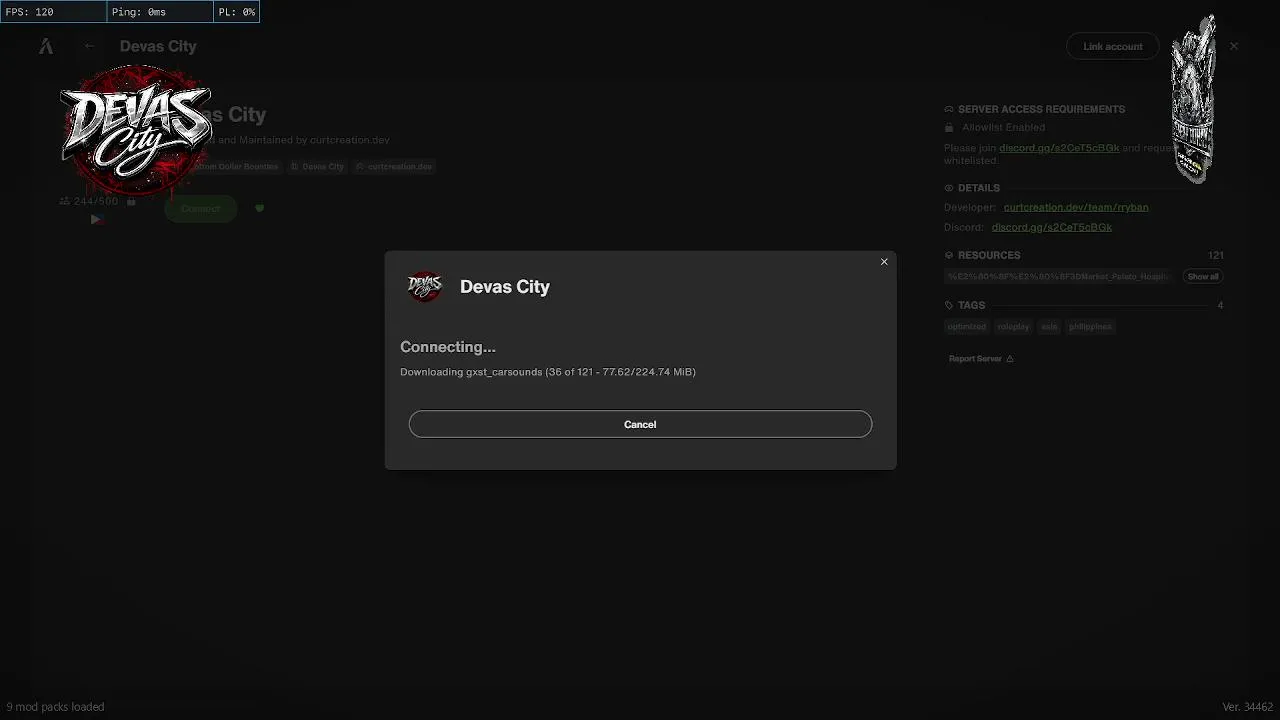Click the "Connecting..." status text
This screenshot has width=1280, height=720.
coord(448,347)
